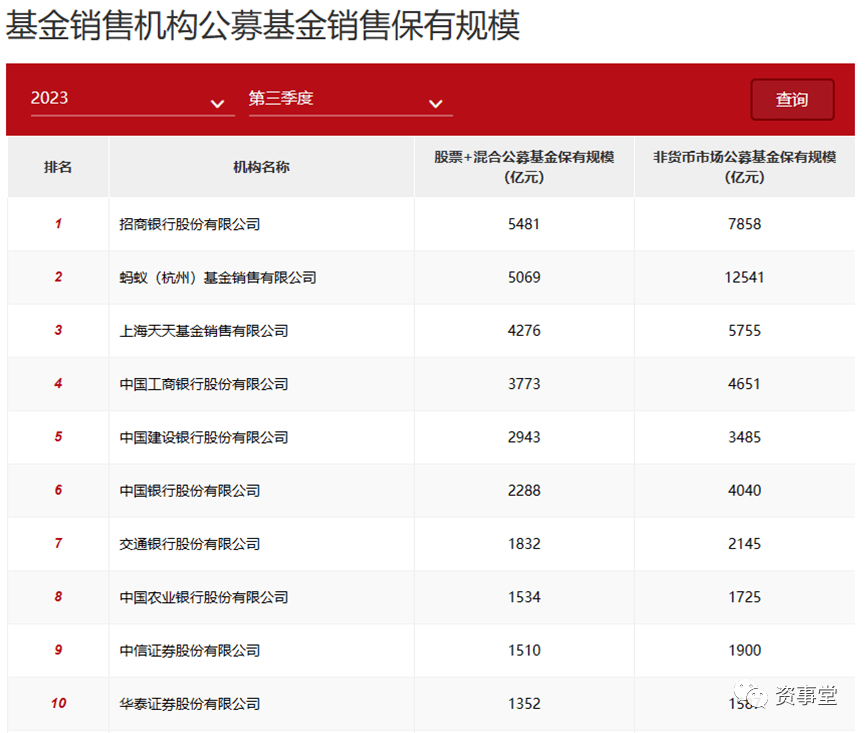Click the 非货币市场公募基金保有规模 column header
Screen dimensions: 865x733
[744, 167]
